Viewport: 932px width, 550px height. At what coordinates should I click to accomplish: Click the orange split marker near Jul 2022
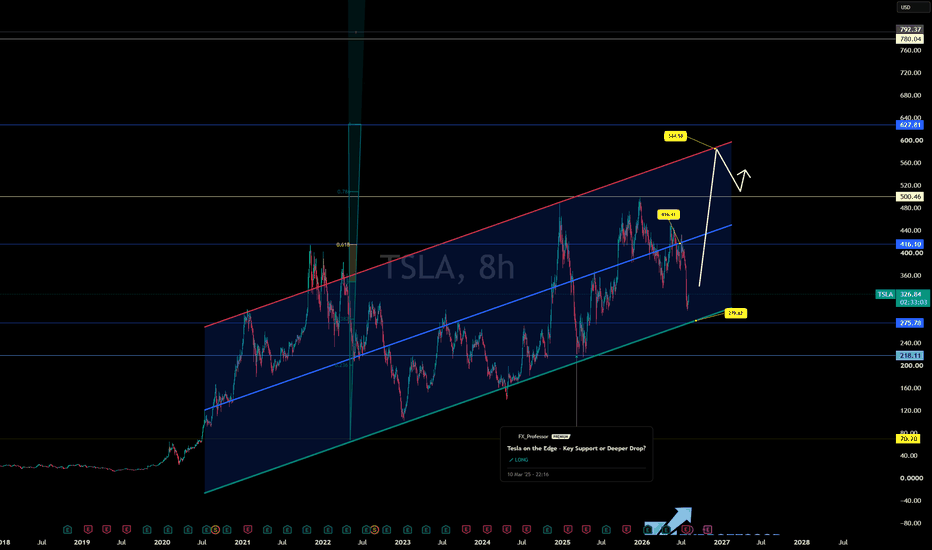tap(374, 529)
